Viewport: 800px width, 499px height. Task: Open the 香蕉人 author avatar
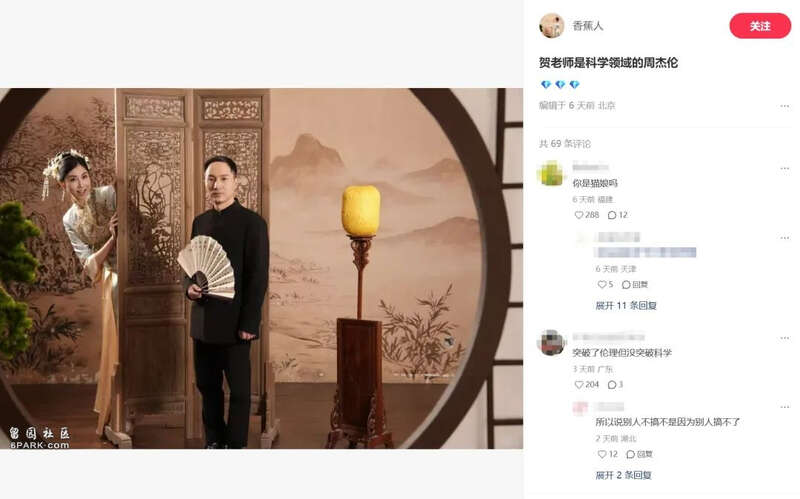coord(552,26)
